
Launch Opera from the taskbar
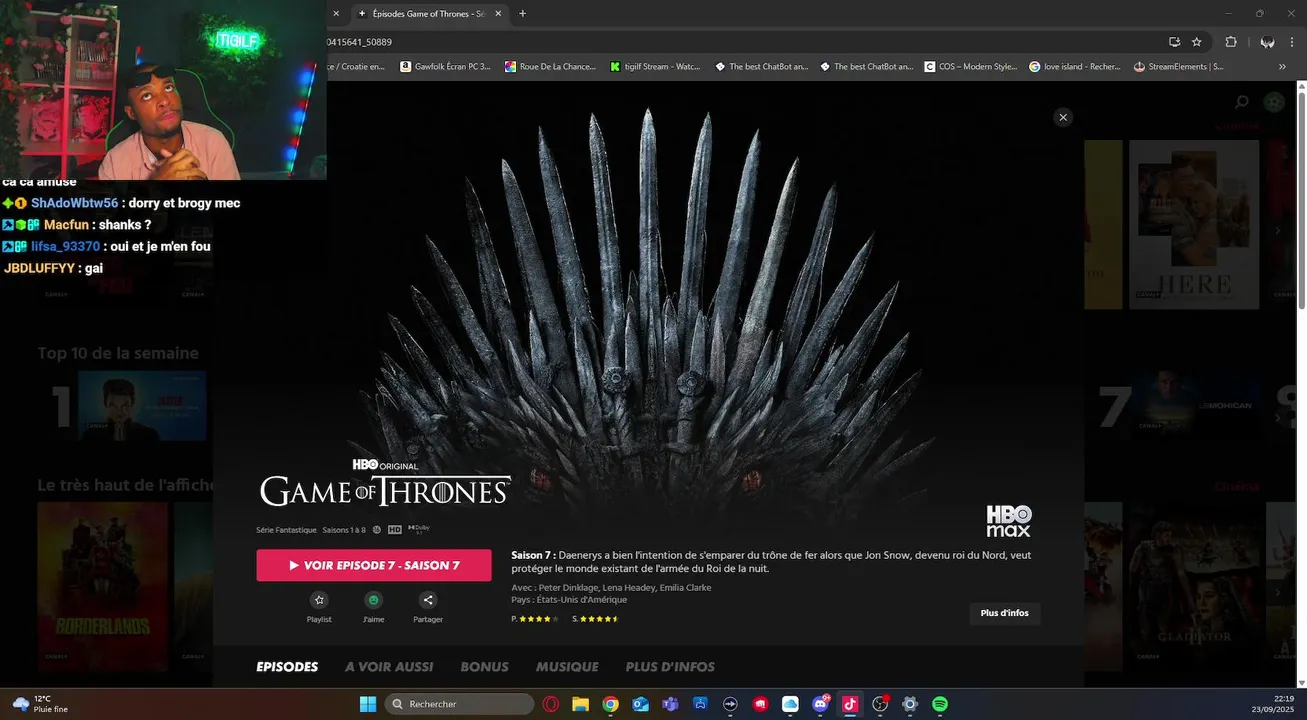(551, 704)
